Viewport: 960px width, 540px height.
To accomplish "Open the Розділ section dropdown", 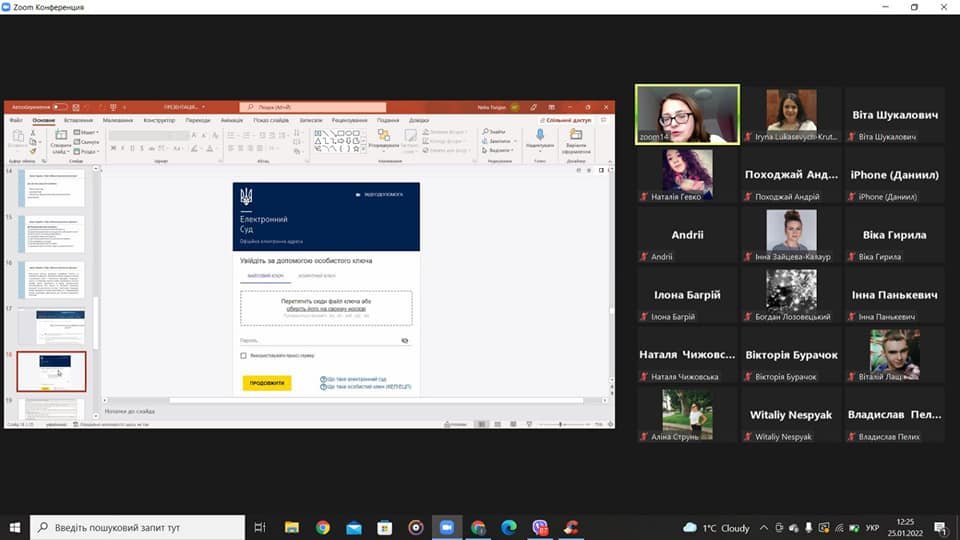I will point(86,151).
